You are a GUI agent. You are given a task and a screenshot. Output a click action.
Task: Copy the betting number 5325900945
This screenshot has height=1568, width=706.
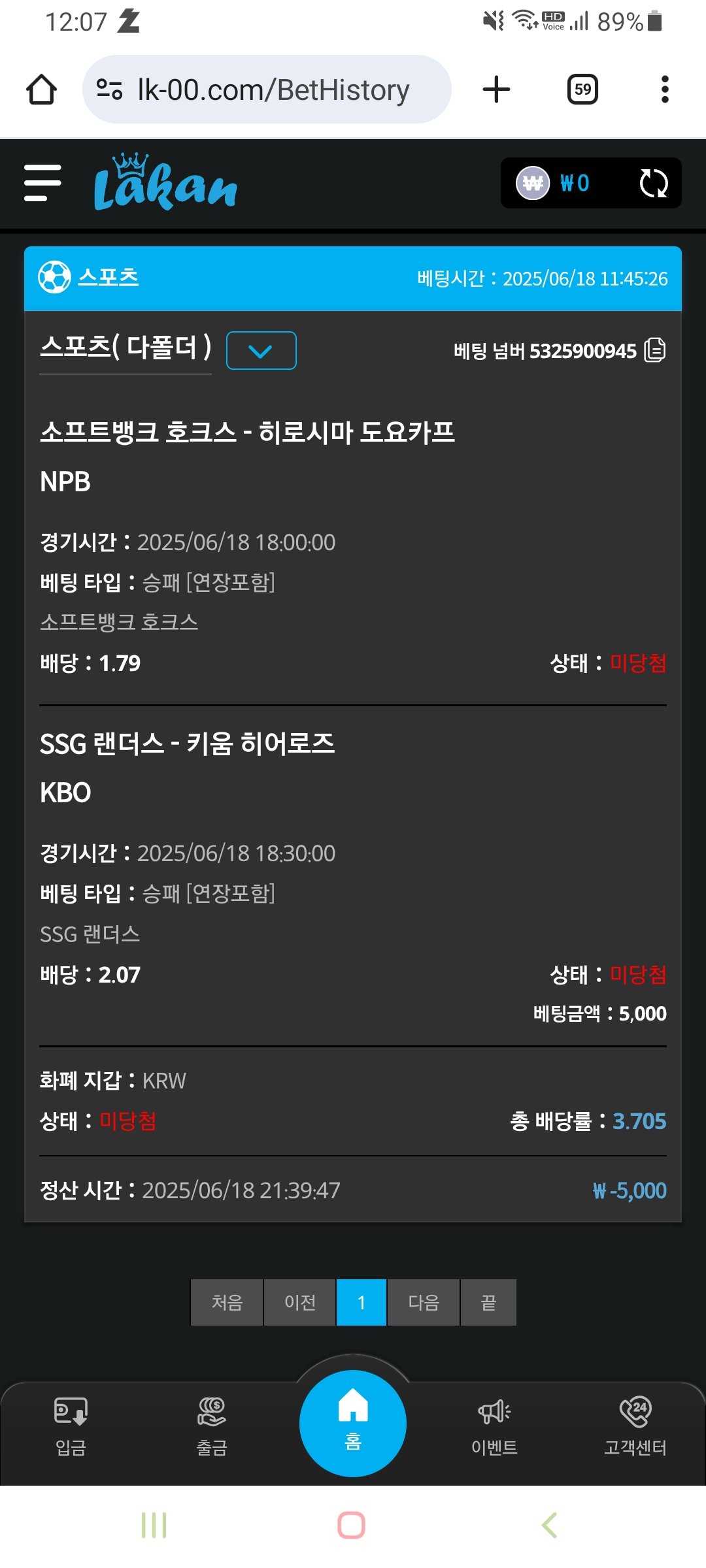(x=655, y=350)
